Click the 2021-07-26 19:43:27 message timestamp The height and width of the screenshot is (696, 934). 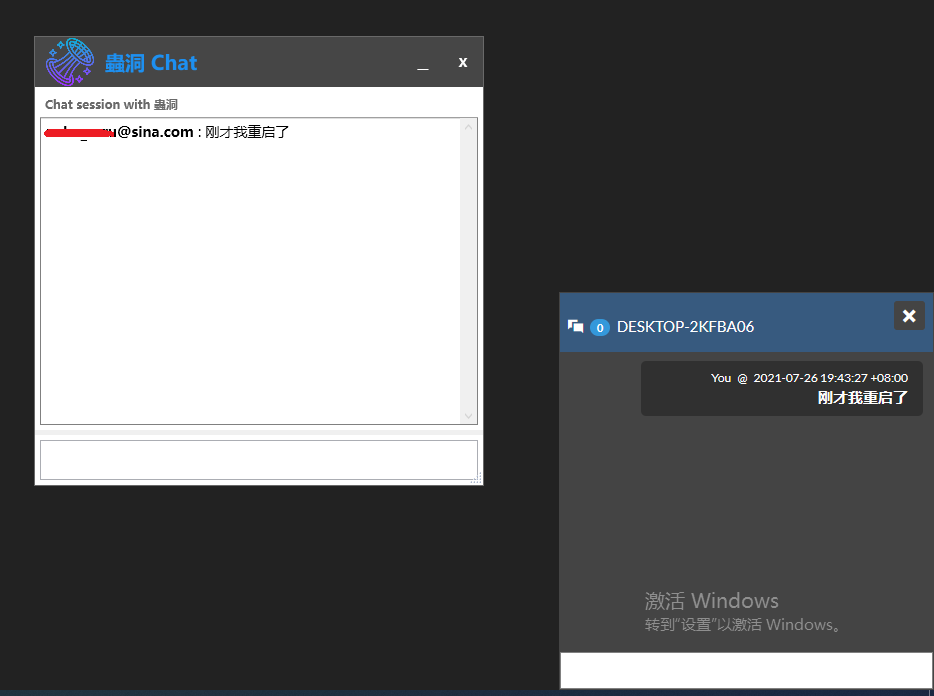(x=830, y=378)
